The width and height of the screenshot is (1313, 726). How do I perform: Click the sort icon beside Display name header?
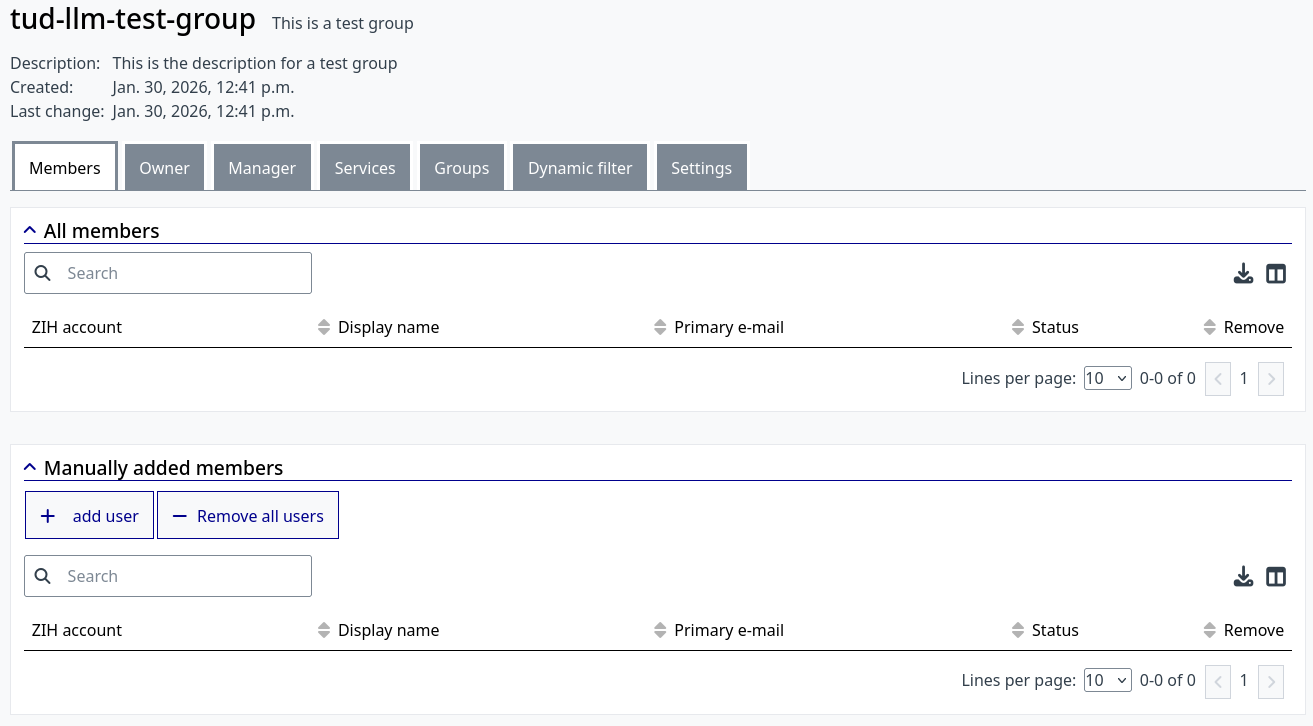[324, 327]
